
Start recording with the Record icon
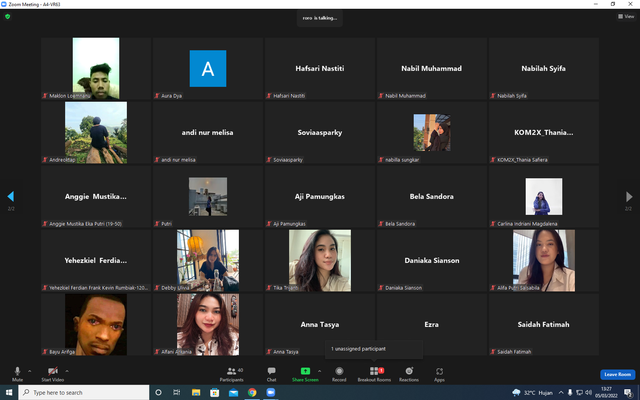pyautogui.click(x=339, y=371)
